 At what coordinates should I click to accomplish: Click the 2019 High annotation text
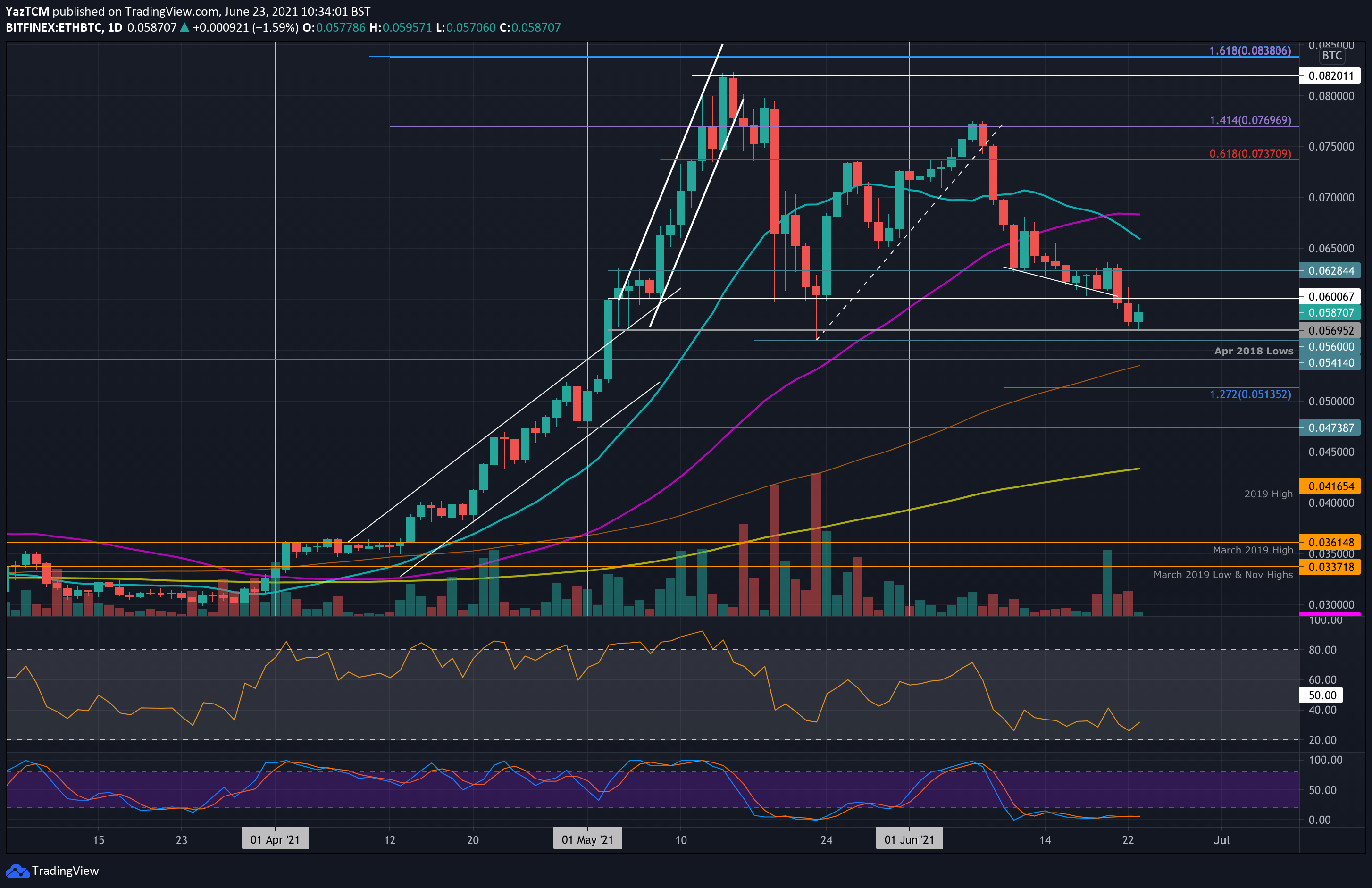tap(1268, 494)
